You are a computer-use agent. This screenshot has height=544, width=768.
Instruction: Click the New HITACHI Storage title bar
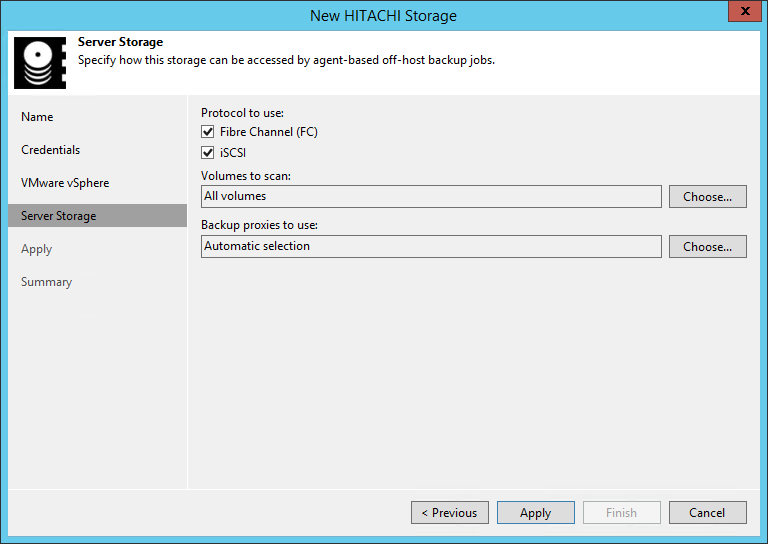[384, 15]
